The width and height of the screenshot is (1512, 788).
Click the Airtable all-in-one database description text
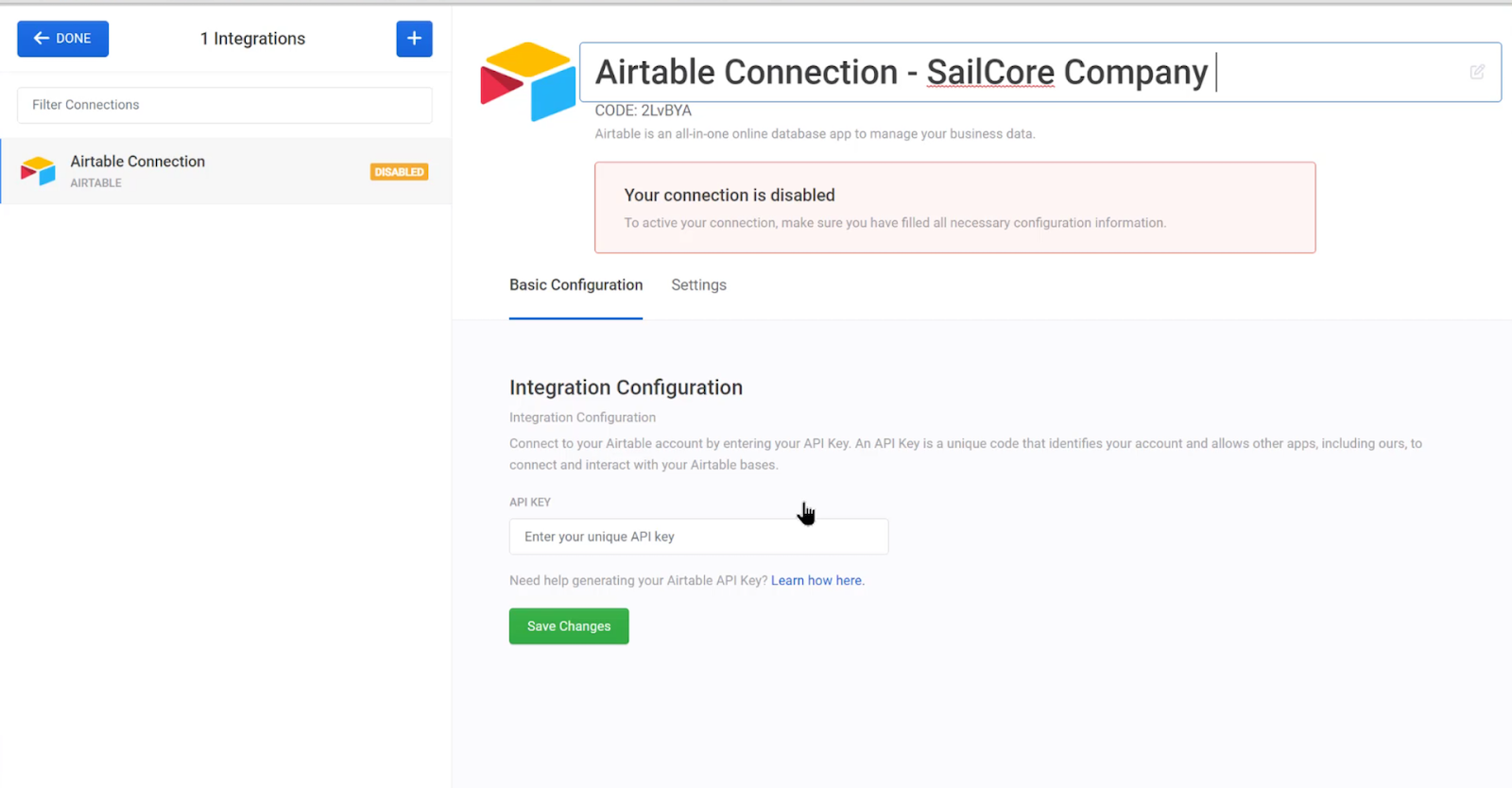click(815, 134)
